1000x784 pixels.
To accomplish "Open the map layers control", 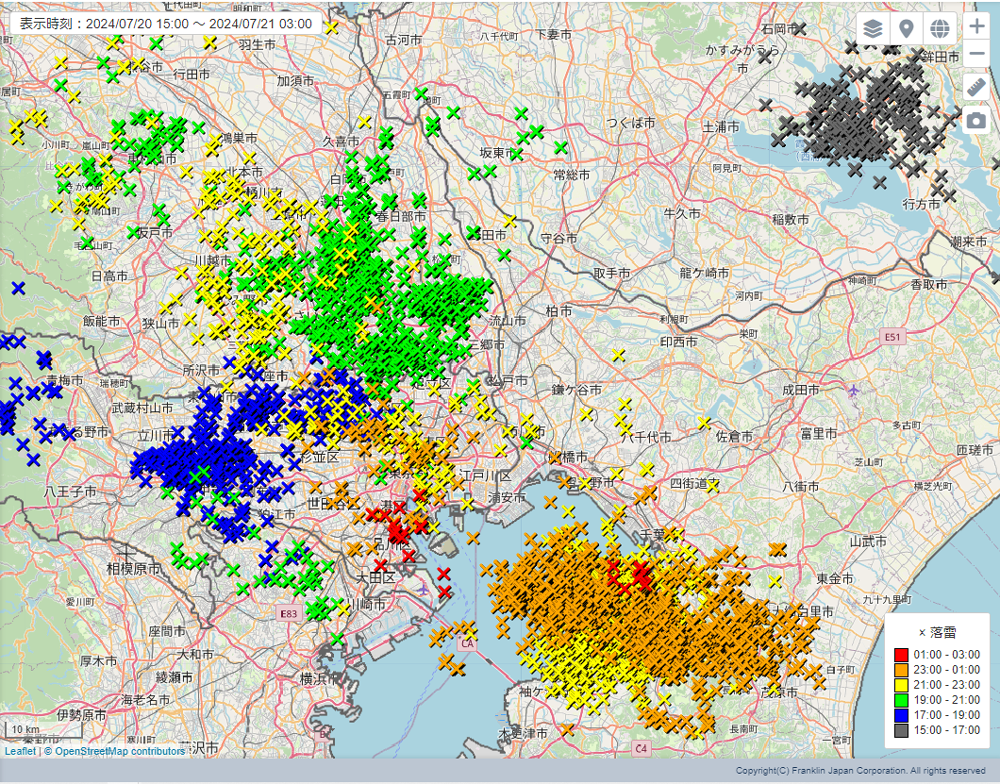I will click(x=873, y=28).
